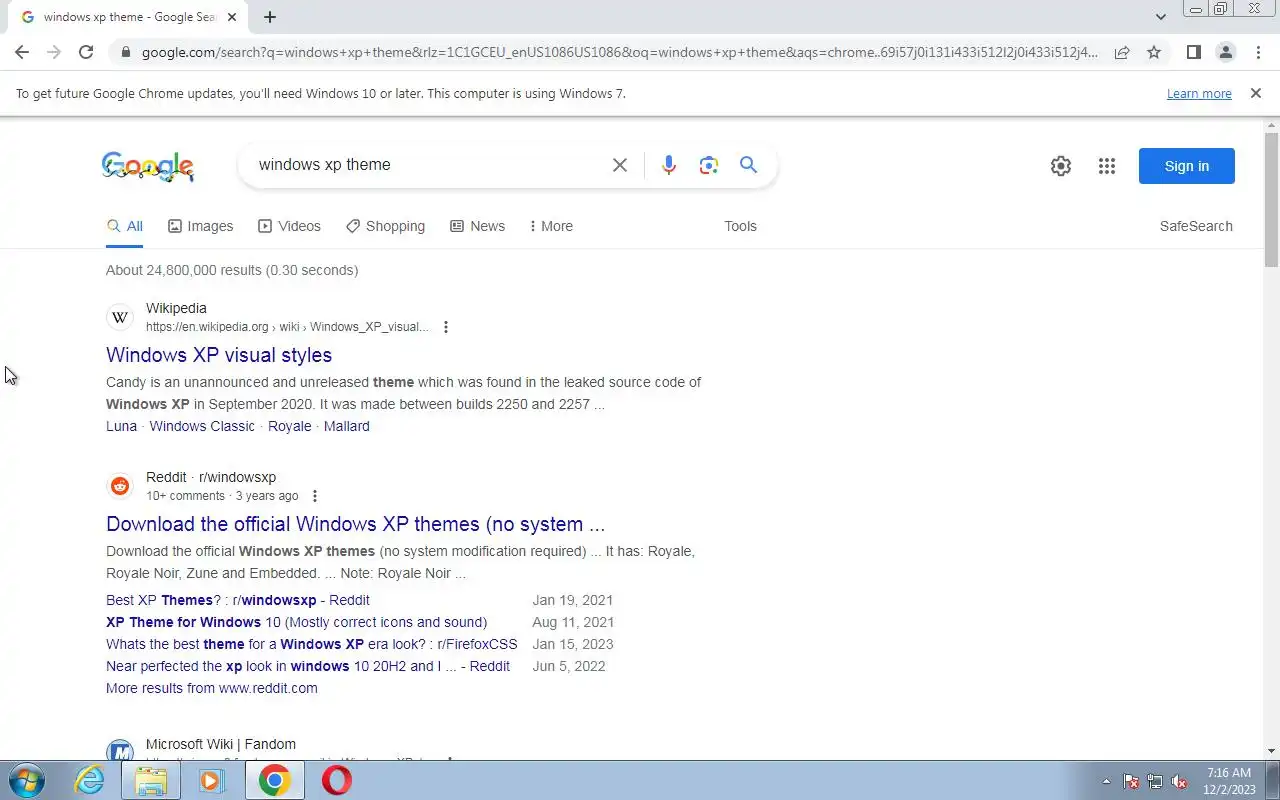Viewport: 1280px width, 800px height.
Task: Open Windows XP visual styles result
Action: (219, 355)
